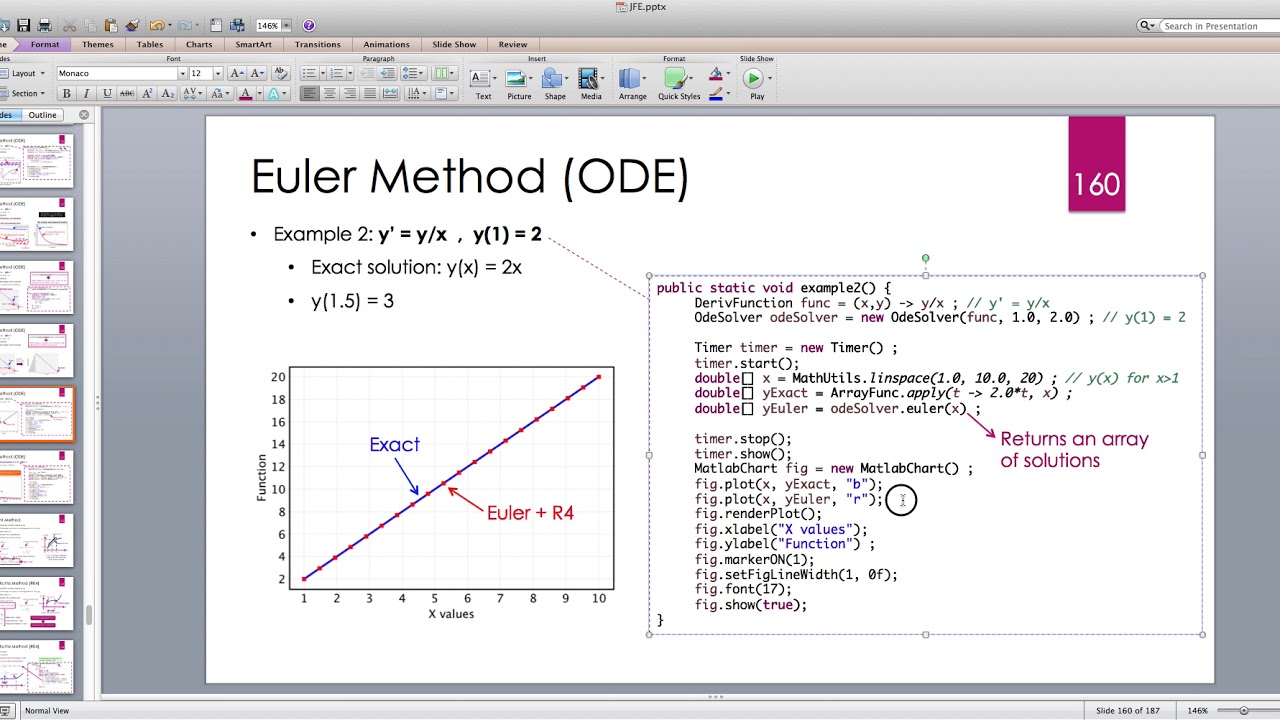Expand the Layout dropdown
The width and height of the screenshot is (1280, 720).
point(26,73)
